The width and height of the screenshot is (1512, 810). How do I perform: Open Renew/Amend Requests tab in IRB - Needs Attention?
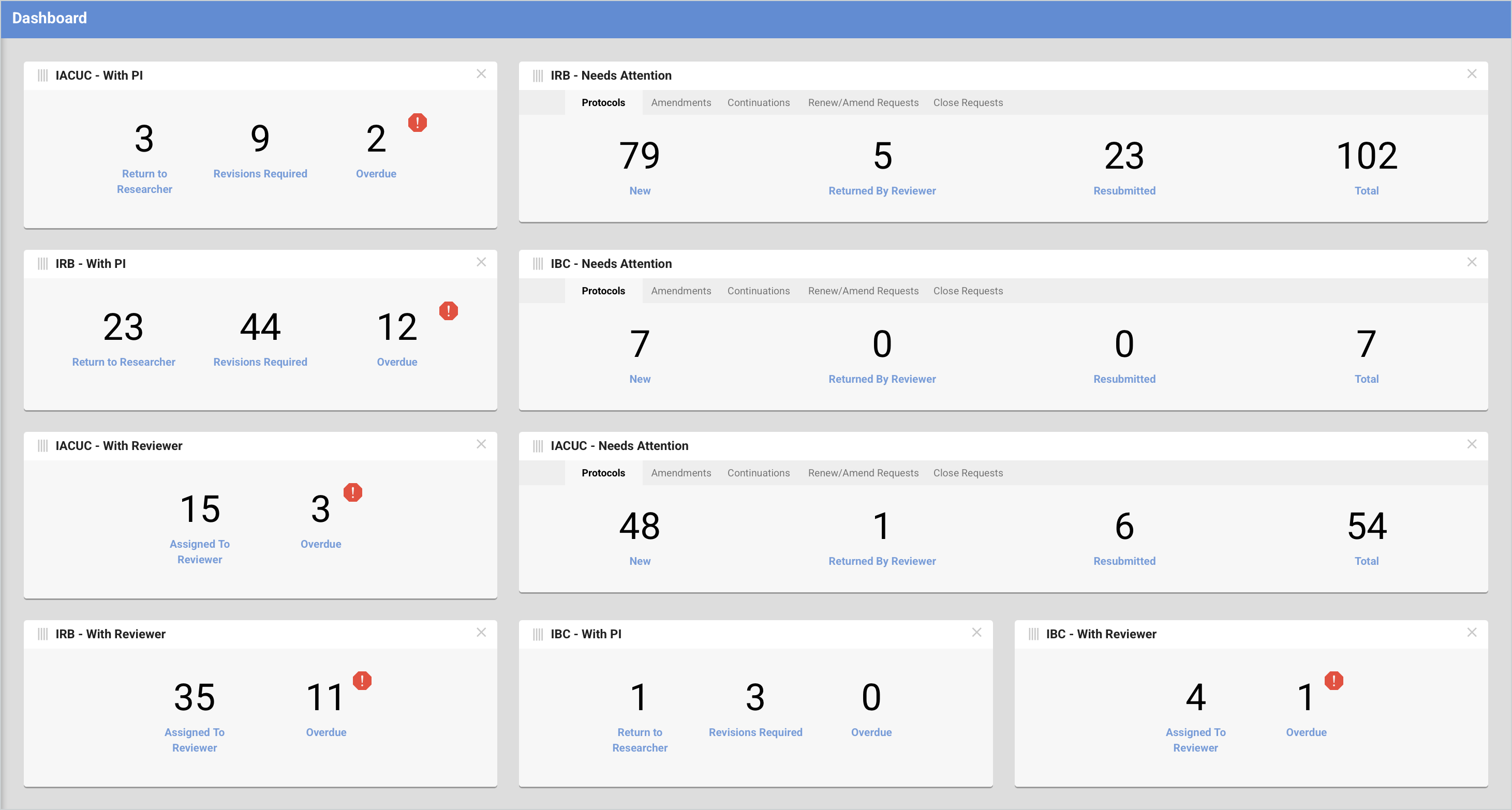863,102
